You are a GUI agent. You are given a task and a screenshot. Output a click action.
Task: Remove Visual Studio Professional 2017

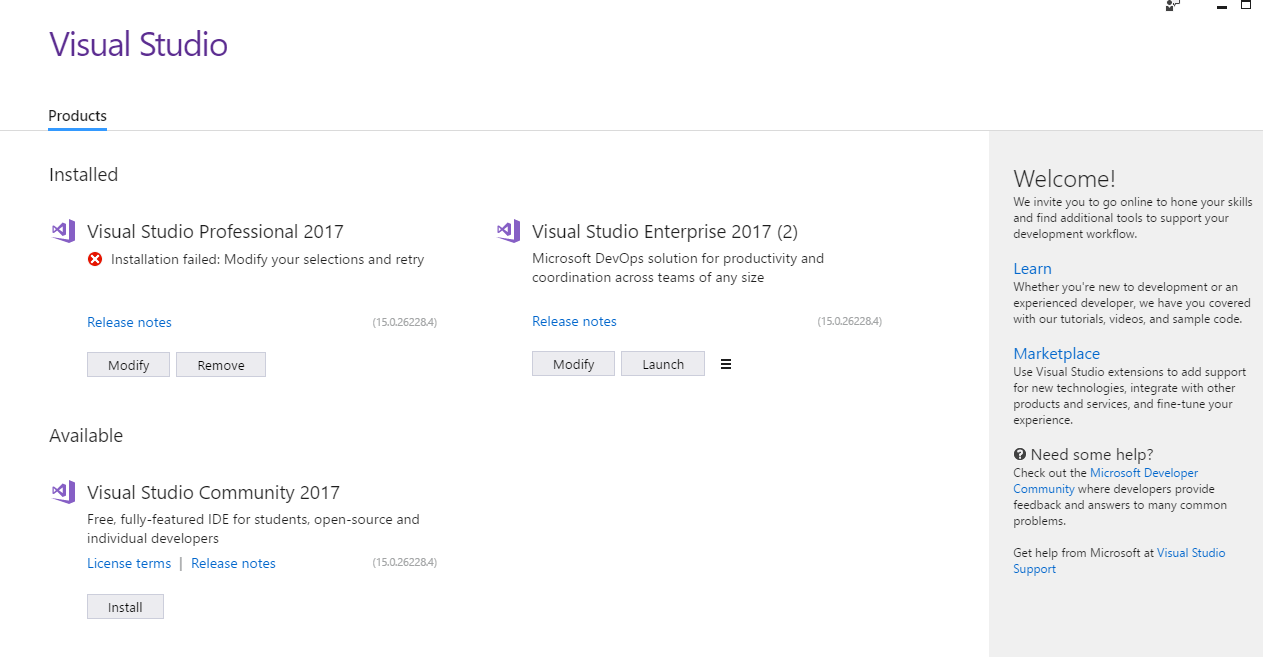(x=221, y=365)
